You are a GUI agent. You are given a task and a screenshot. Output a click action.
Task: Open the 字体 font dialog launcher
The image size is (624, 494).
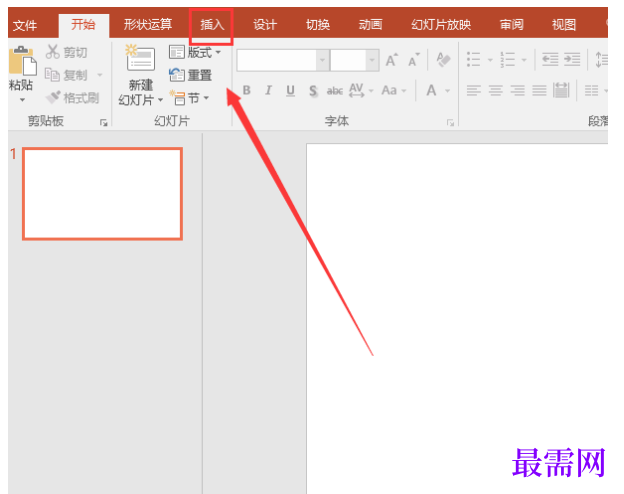coord(450,123)
